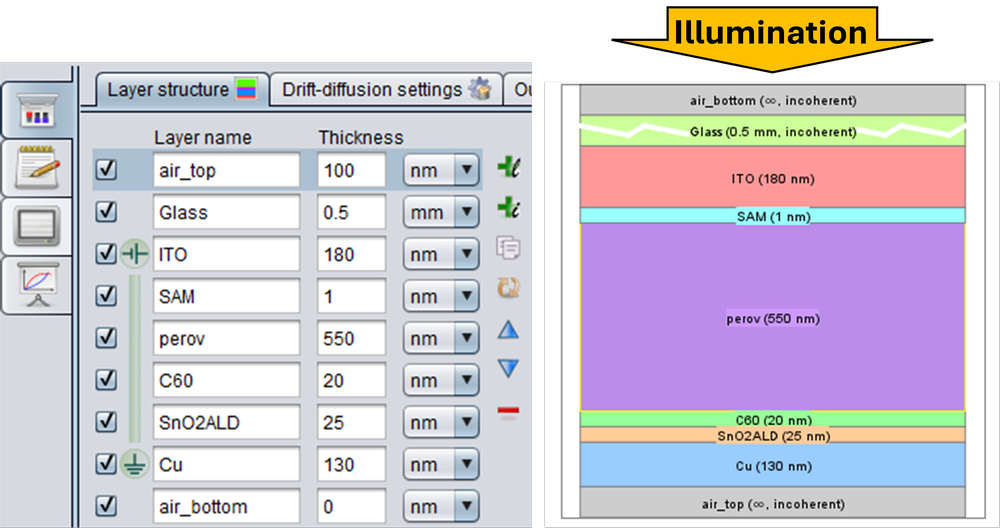The height and width of the screenshot is (528, 1000).
Task: Click the ITO thickness field showing 180
Action: tap(351, 254)
